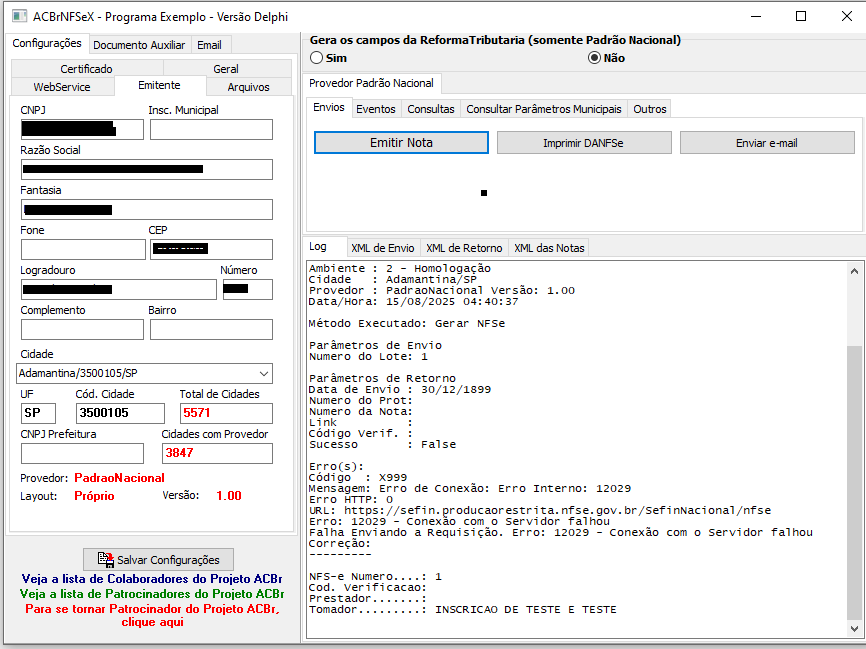Click the log line 'Data/Hora: 15/08/2025 04:40:37'

pyautogui.click(x=414, y=302)
